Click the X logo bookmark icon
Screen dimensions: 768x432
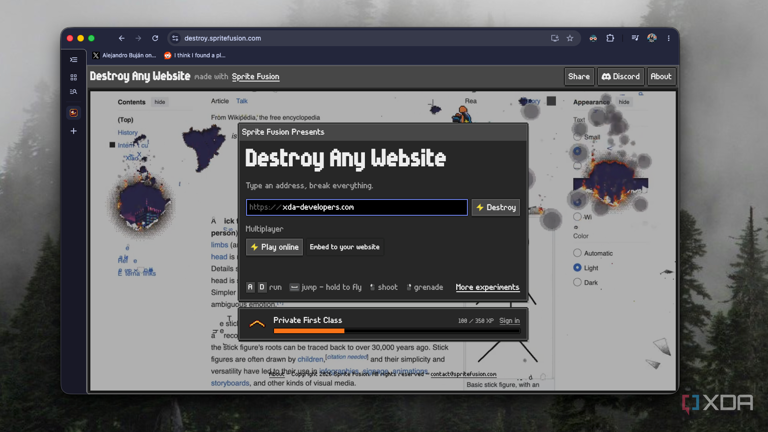96,55
